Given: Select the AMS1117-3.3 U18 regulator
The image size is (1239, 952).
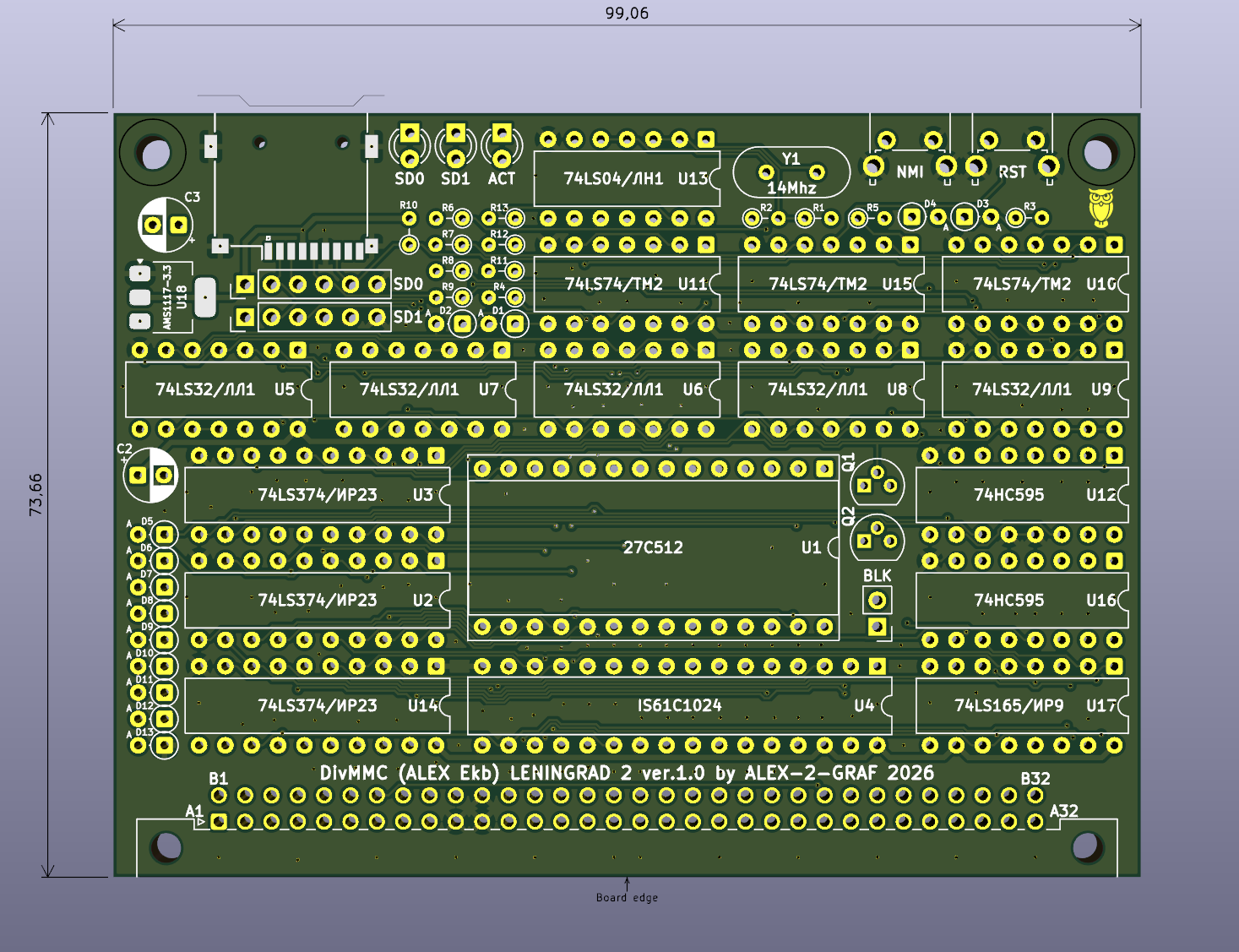Looking at the screenshot, I should point(173,297).
